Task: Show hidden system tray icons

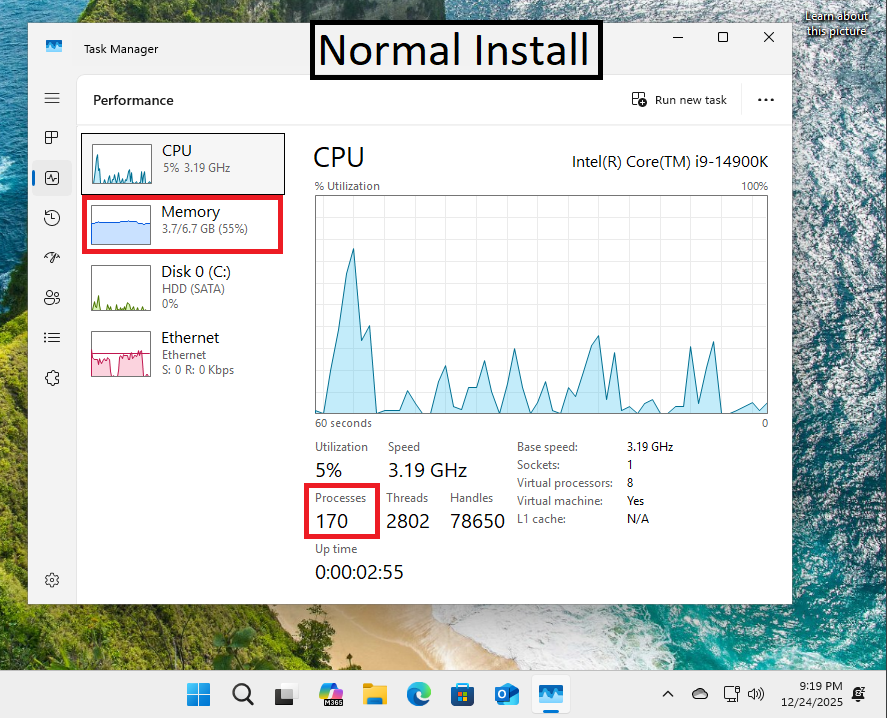Action: click(668, 694)
